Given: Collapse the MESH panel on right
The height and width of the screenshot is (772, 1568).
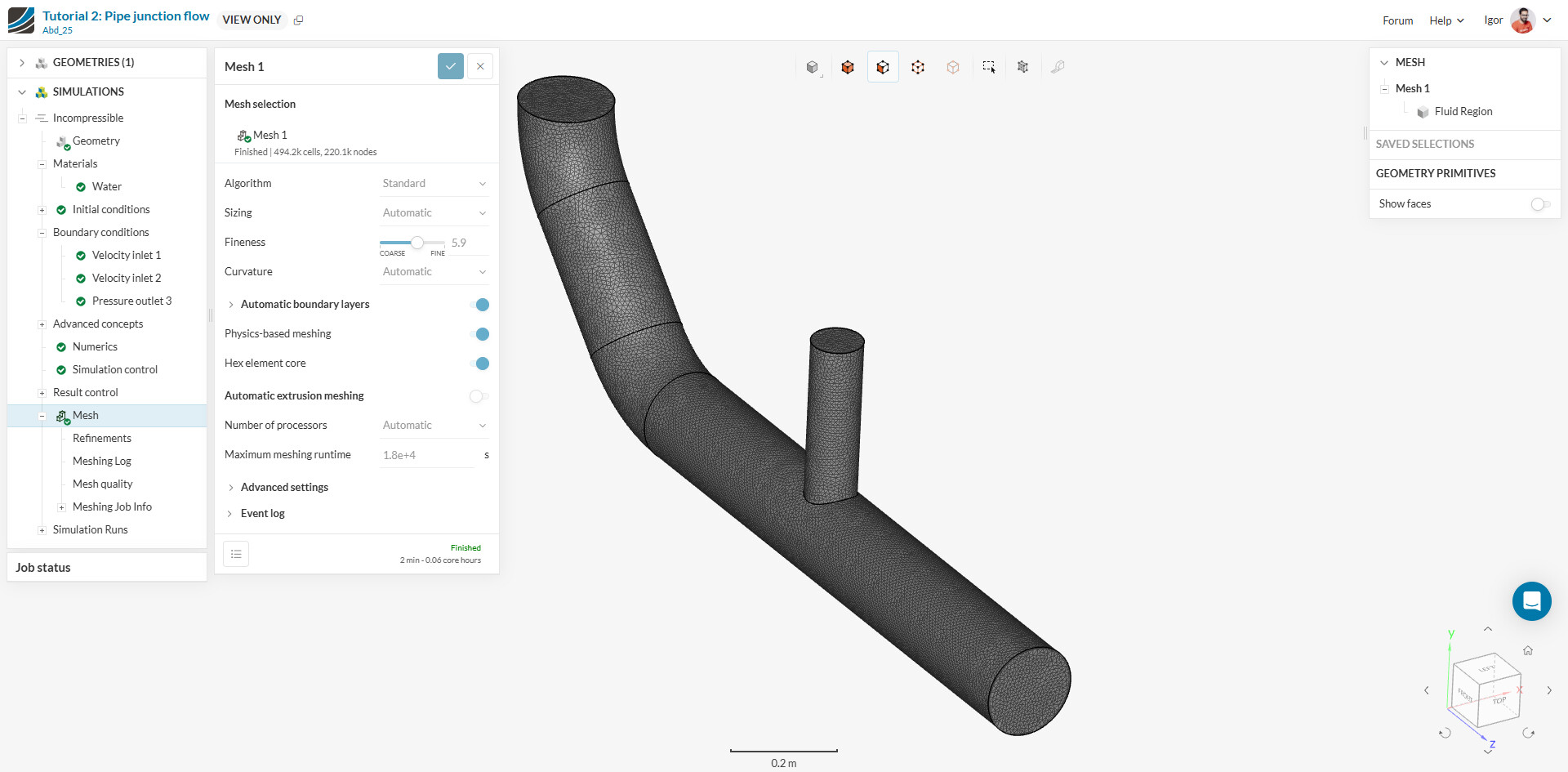Looking at the screenshot, I should [x=1384, y=63].
